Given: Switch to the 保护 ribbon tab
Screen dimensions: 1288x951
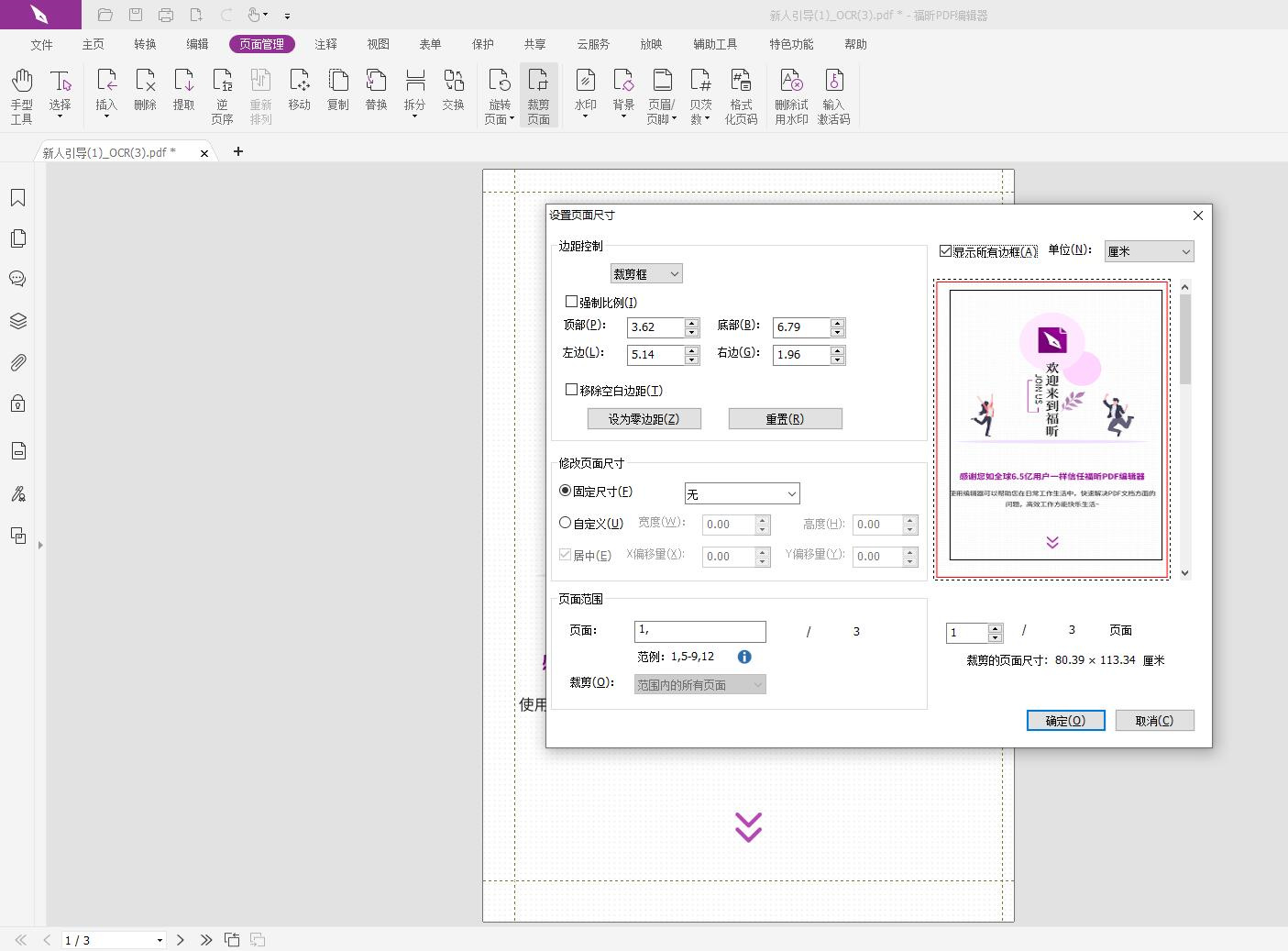Looking at the screenshot, I should [x=482, y=44].
